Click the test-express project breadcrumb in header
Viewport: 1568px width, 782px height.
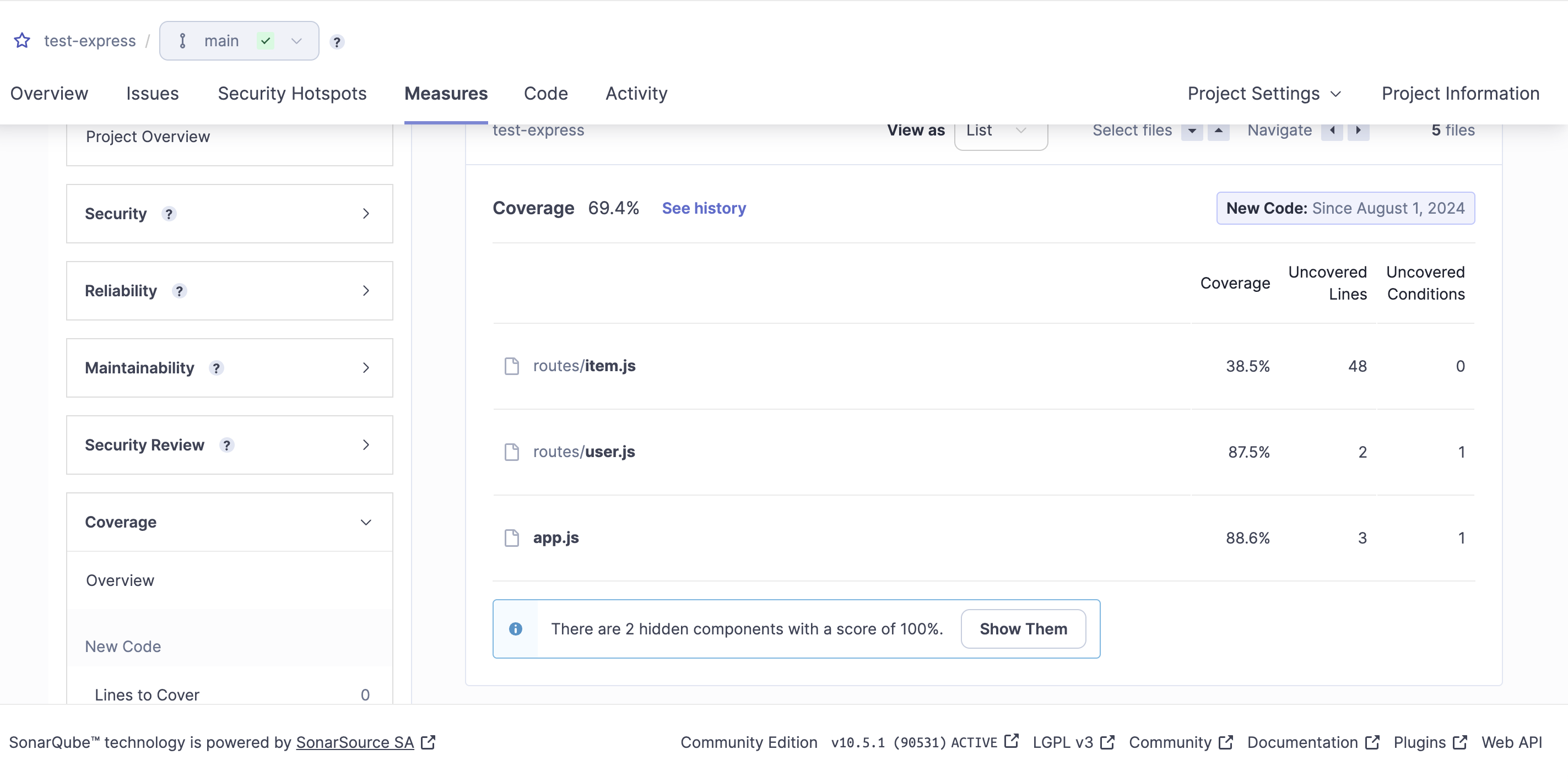pyautogui.click(x=90, y=41)
